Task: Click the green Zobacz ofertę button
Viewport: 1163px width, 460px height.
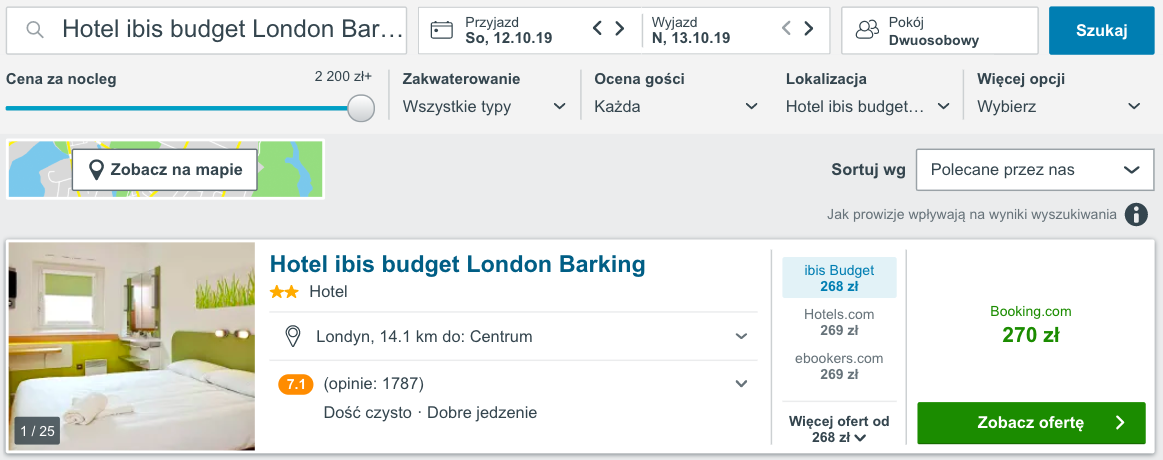Action: click(1031, 423)
